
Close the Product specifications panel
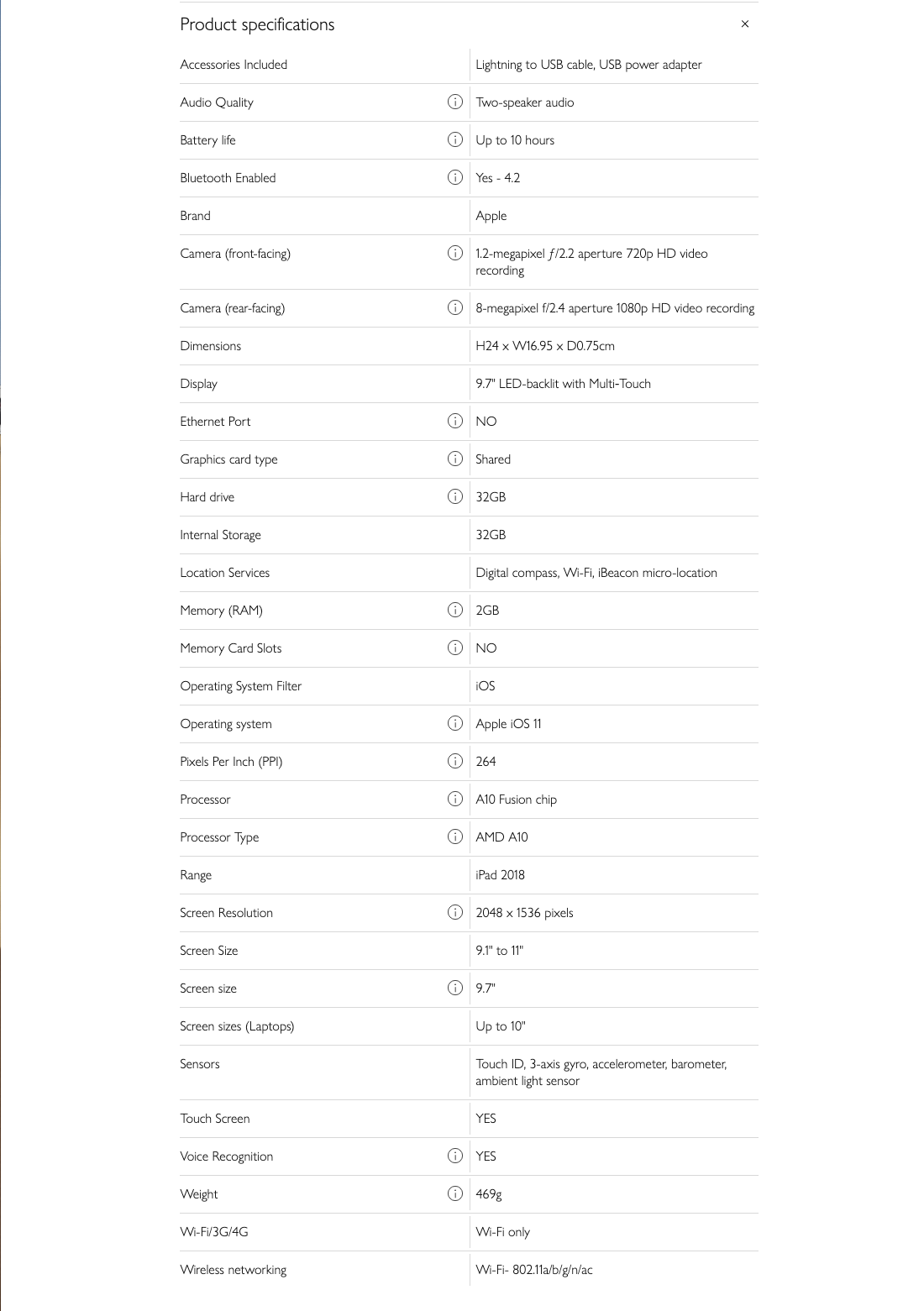click(746, 24)
